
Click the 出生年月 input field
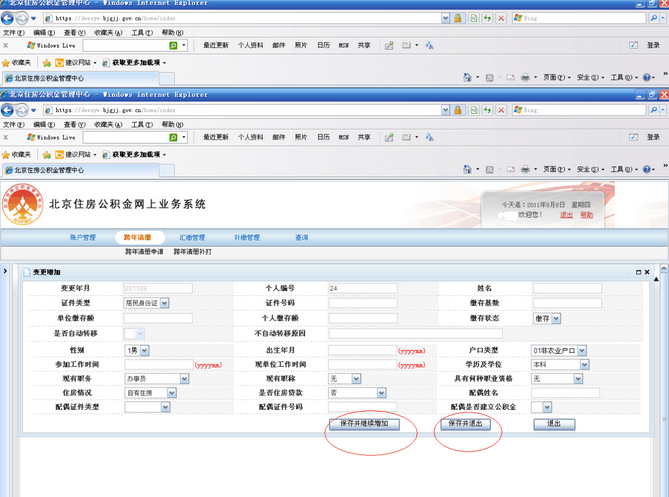point(363,350)
